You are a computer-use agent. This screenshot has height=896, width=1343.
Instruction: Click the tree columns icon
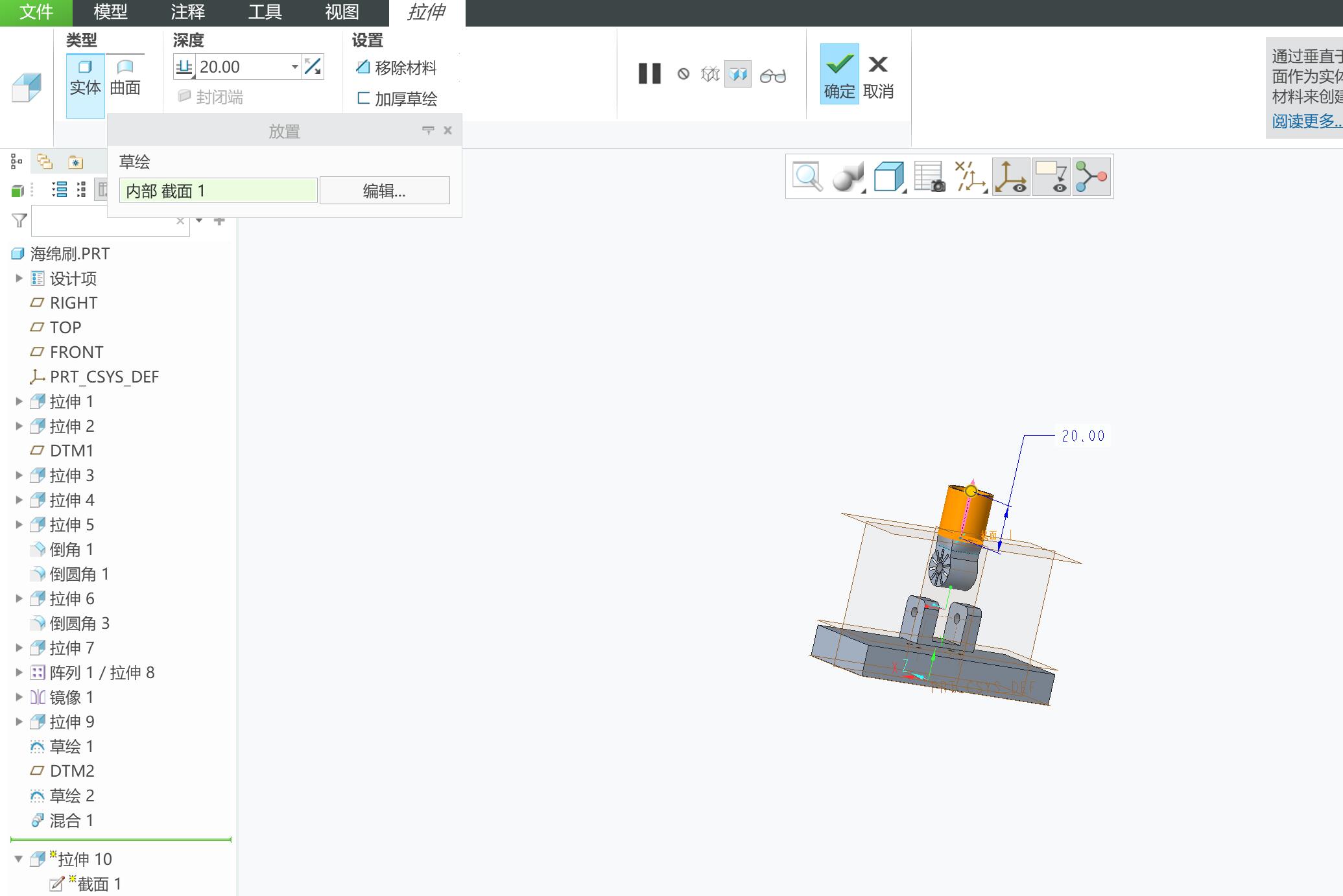pos(81,189)
